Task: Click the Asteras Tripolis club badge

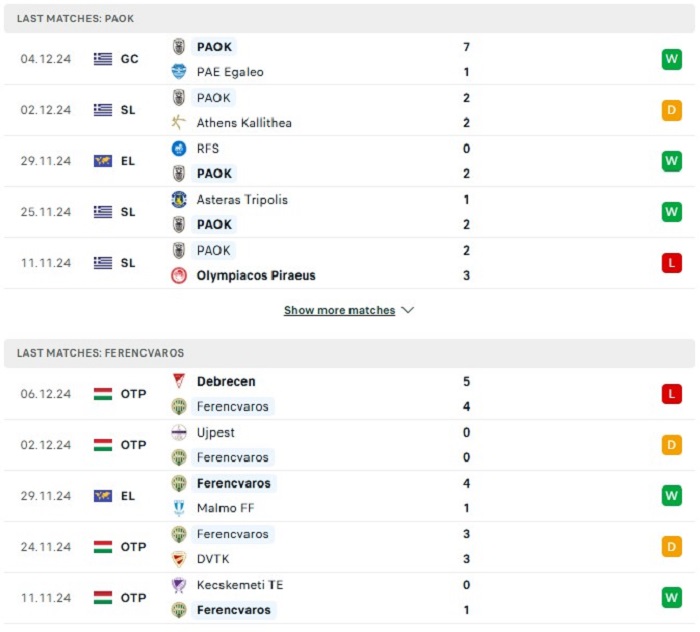Action: click(179, 200)
